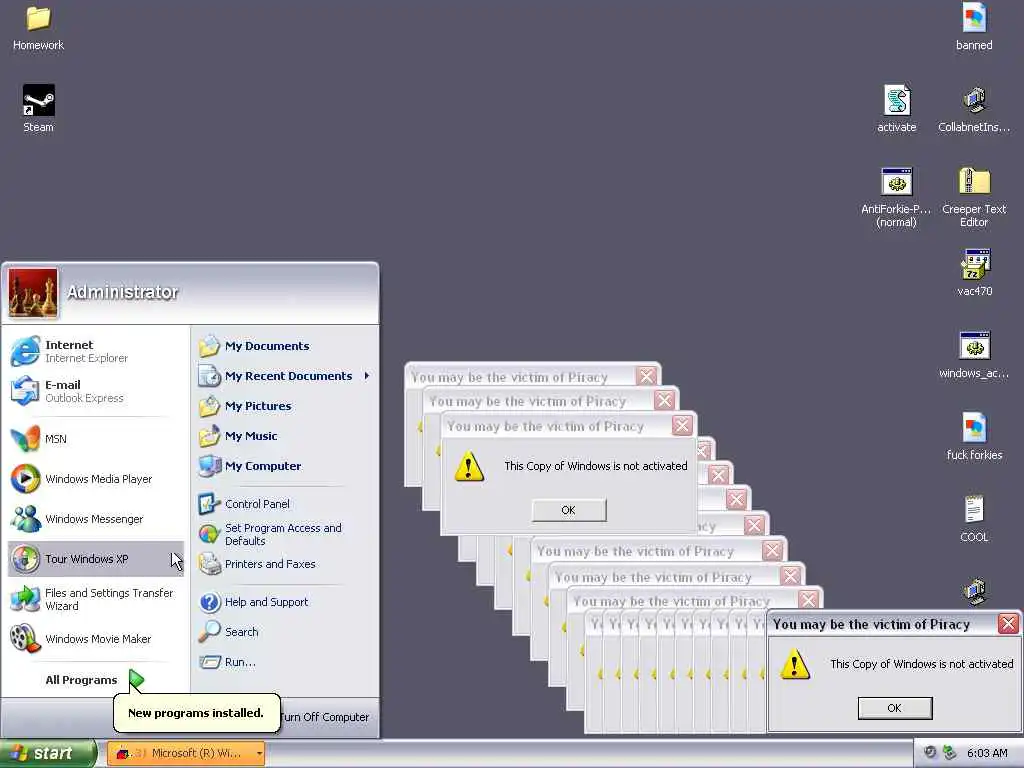Open My Music folder

coord(285,436)
